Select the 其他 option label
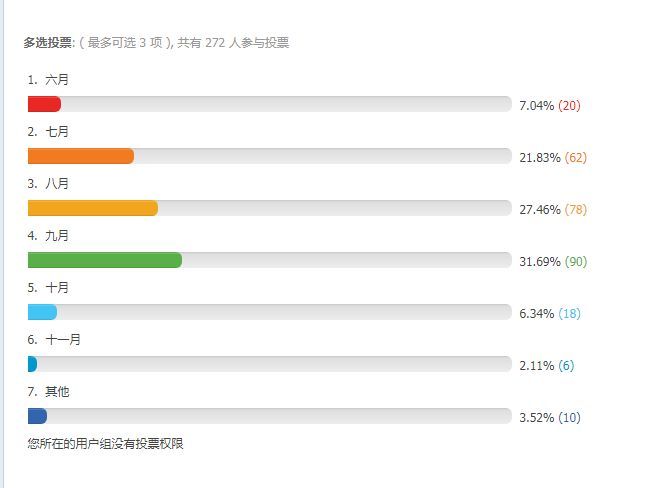Viewport: 666px width, 488px height. pos(57,391)
